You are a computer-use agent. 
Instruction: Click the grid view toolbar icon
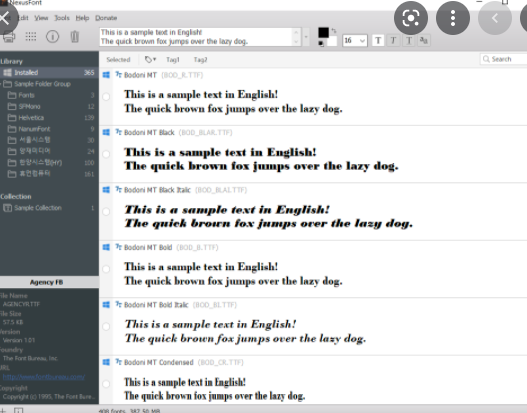pyautogui.click(x=31, y=36)
